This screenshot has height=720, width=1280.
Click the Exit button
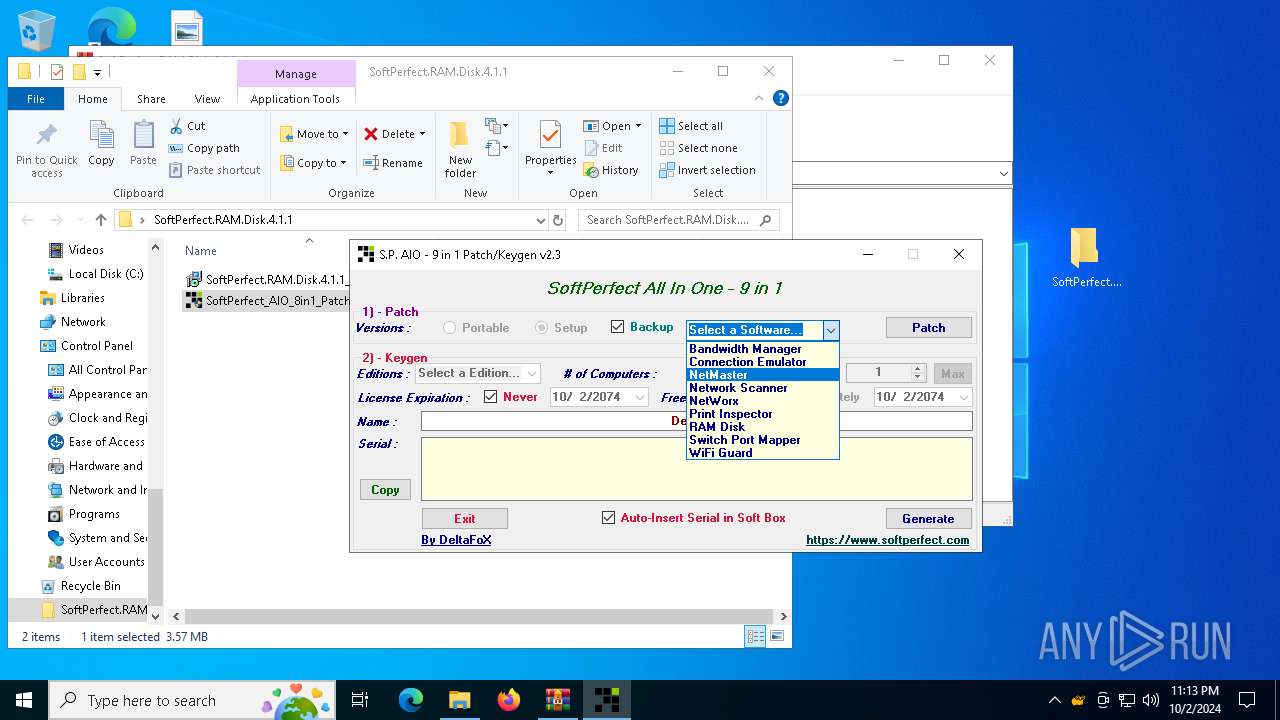pos(465,518)
